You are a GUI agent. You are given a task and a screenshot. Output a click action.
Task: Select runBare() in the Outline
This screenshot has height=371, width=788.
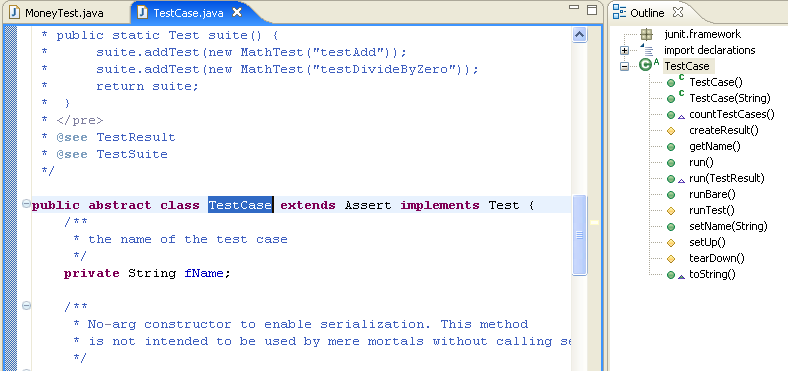[713, 194]
